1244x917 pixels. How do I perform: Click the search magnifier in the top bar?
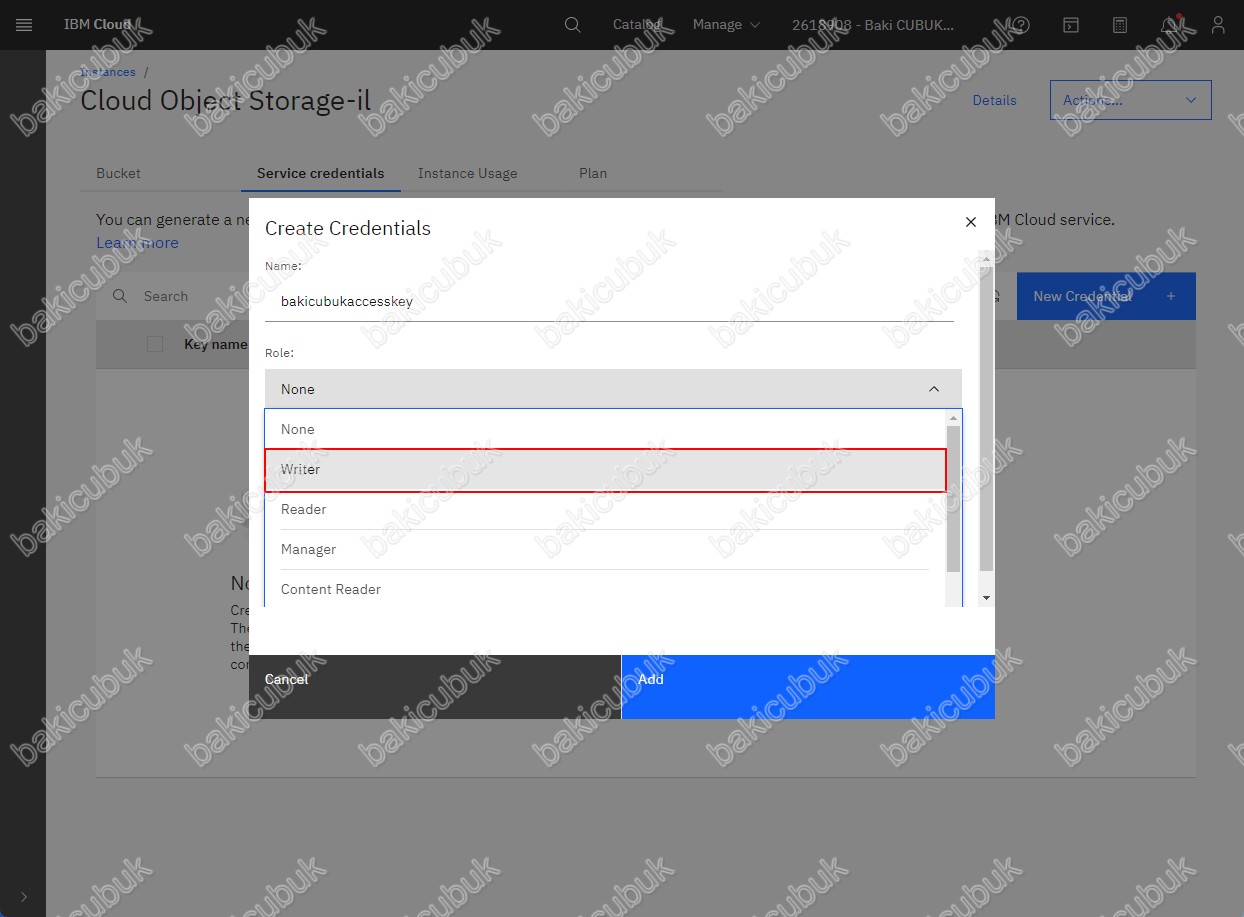(x=572, y=25)
